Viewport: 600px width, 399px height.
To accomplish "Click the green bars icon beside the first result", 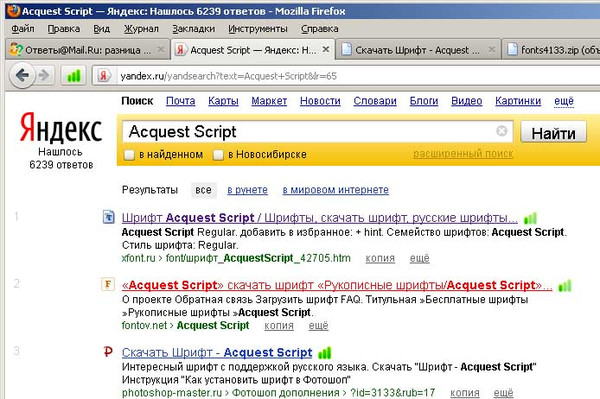I will click(x=530, y=218).
